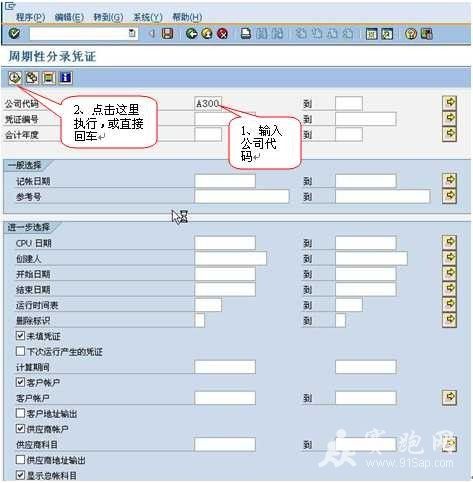Click the red Cancel icon

pyautogui.click(x=222, y=33)
